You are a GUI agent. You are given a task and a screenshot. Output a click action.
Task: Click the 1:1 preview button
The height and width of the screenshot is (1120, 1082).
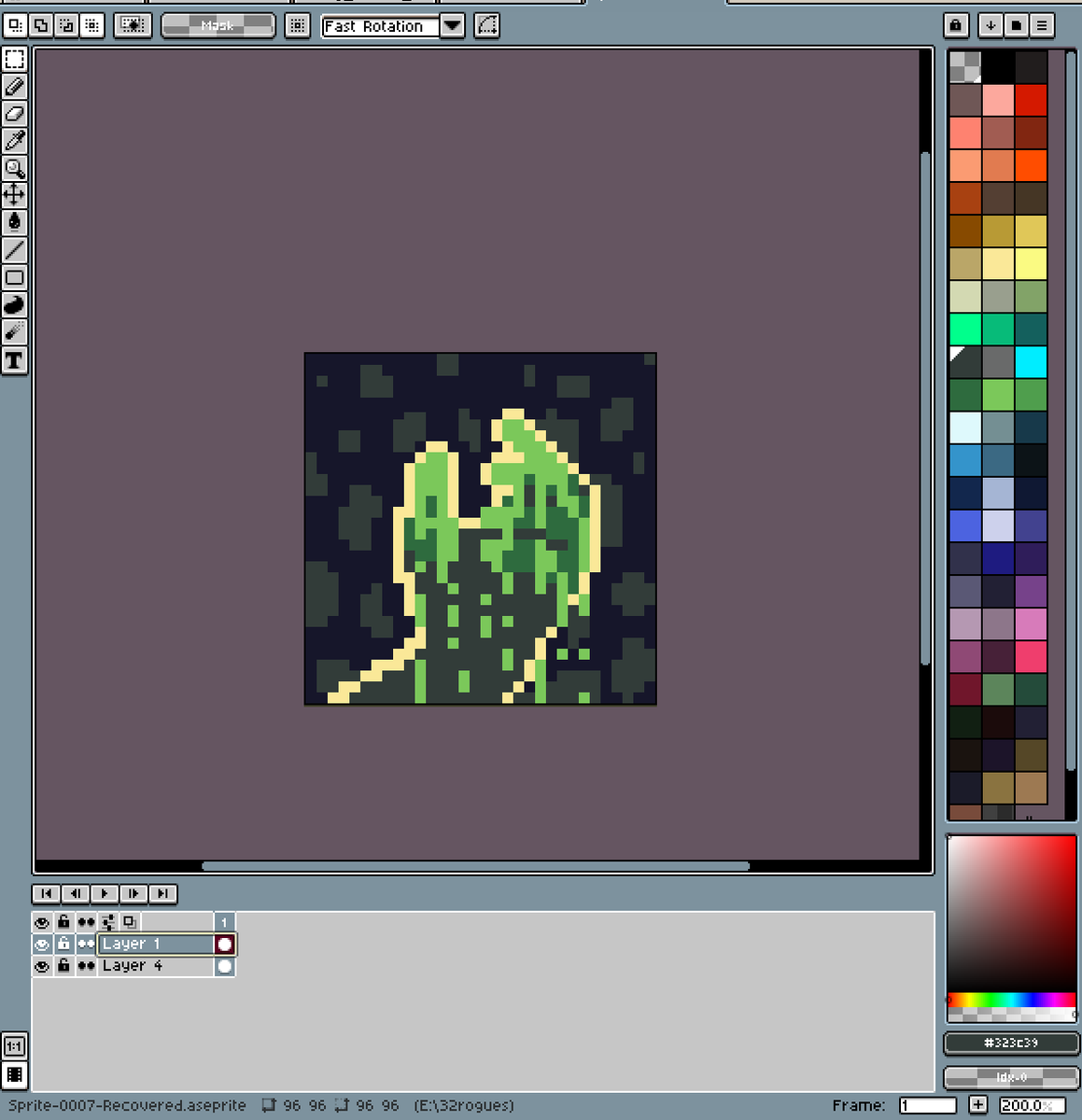coord(14,1047)
